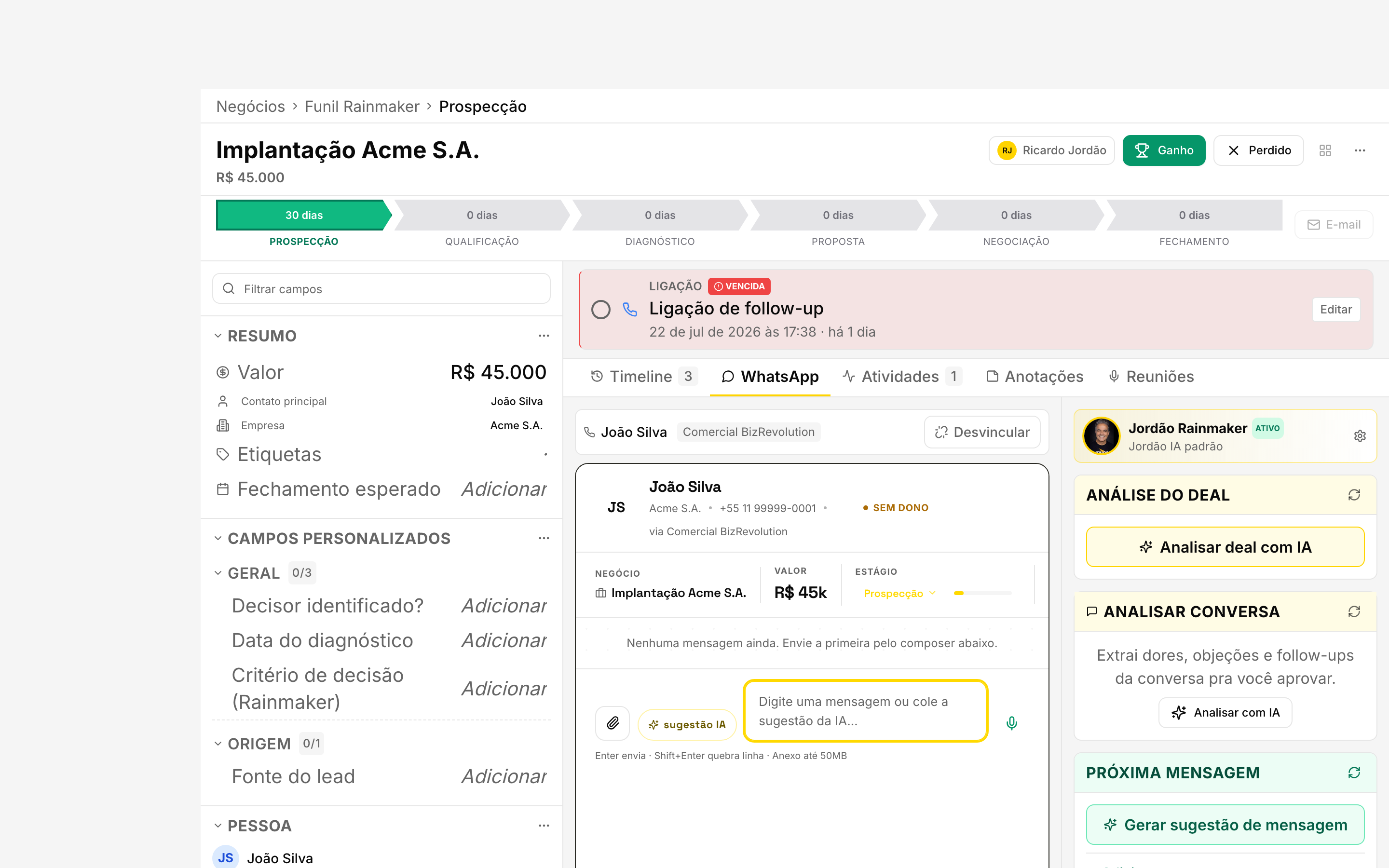Click the E-mail button
The width and height of the screenshot is (1389, 868).
coord(1334,224)
